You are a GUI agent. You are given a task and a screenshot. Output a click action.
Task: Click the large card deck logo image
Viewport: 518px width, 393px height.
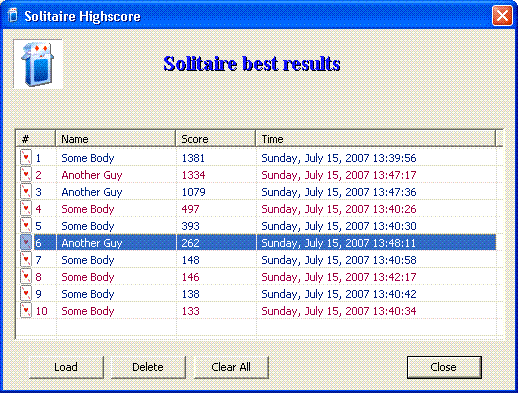point(38,64)
